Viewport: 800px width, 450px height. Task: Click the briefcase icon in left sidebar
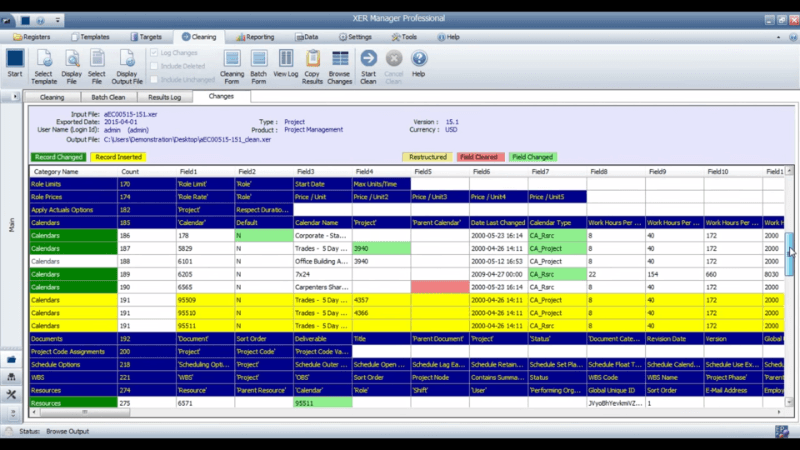pyautogui.click(x=11, y=360)
